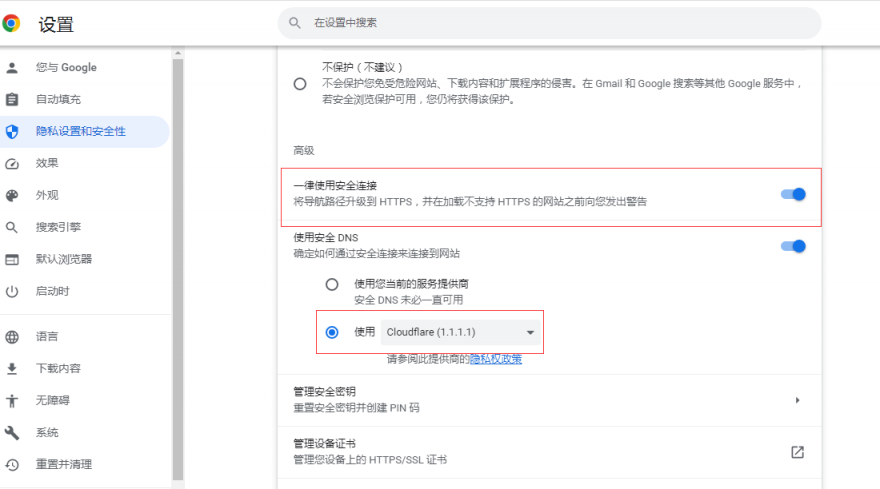Click the shield icon for 隐私设置和安全性

12,132
